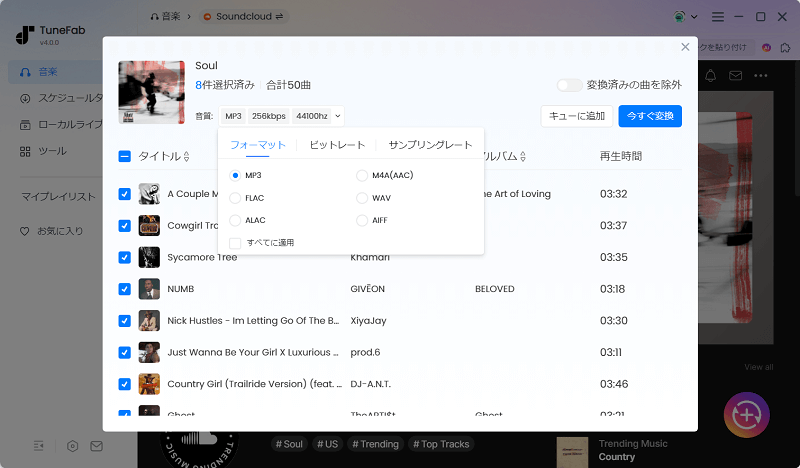800x468 pixels.
Task: Click the 今すぐ変換 button
Action: 650,116
